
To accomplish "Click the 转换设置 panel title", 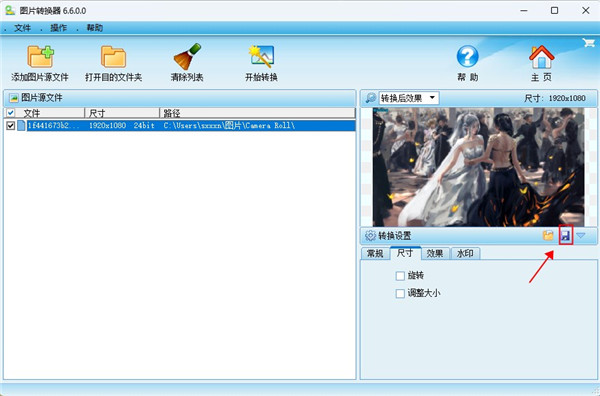I will [395, 236].
